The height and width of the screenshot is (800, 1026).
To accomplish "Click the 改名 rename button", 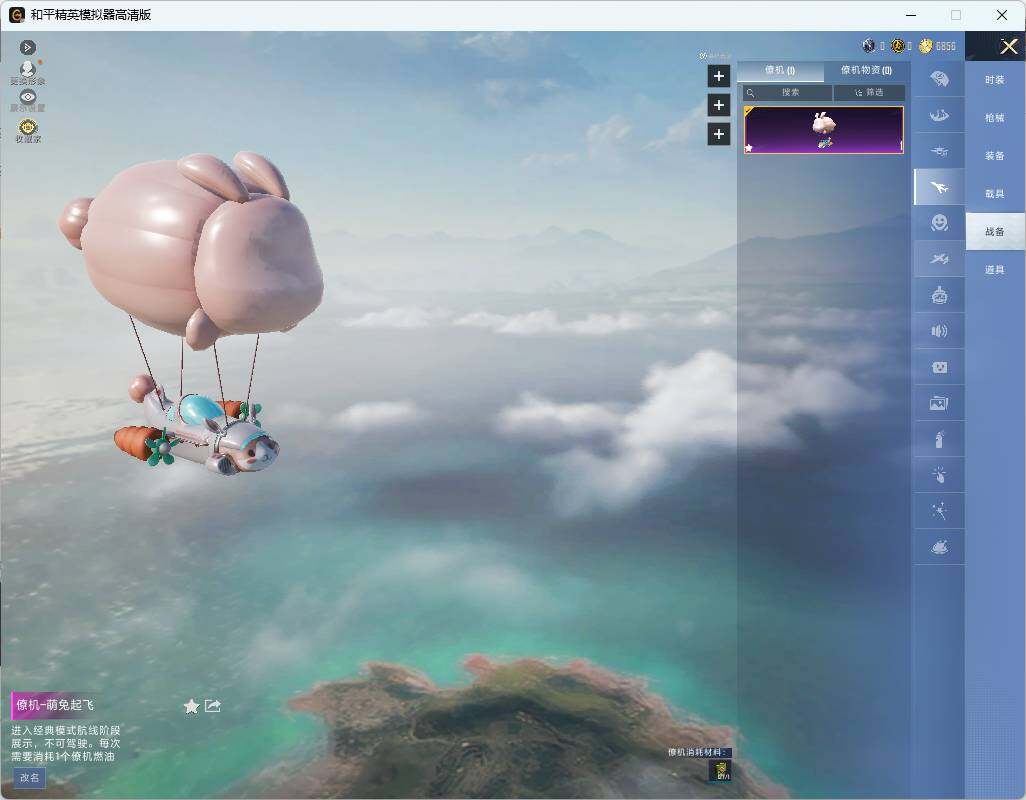I will click(x=29, y=778).
